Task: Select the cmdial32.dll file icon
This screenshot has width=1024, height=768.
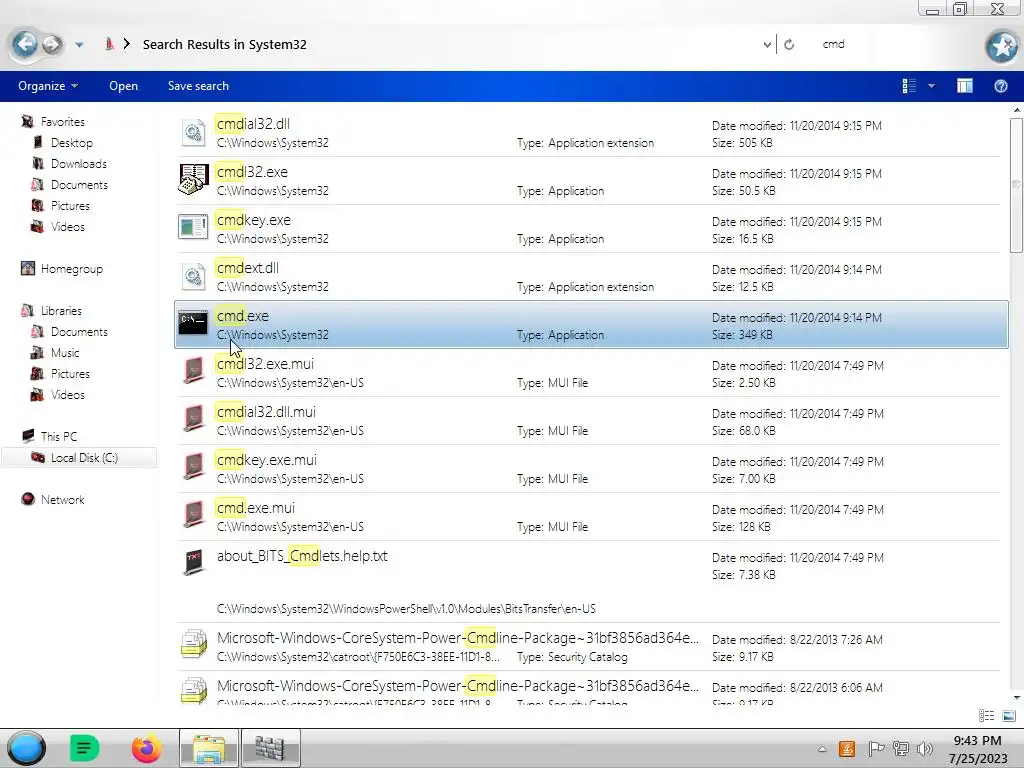Action: 193,133
